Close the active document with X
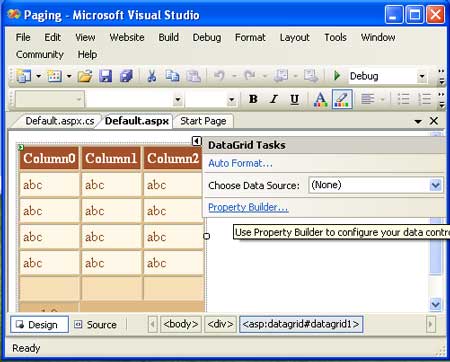 (x=434, y=121)
